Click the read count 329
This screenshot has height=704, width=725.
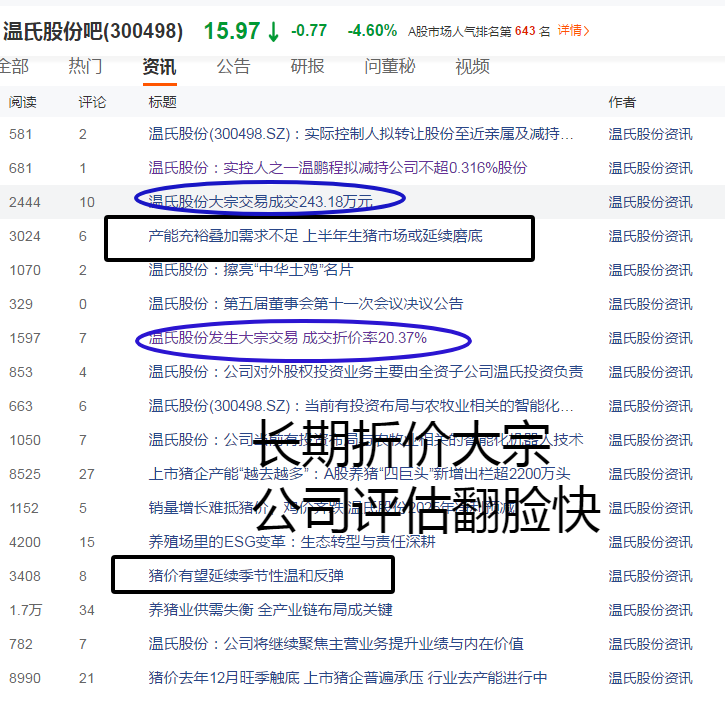[x=21, y=304]
